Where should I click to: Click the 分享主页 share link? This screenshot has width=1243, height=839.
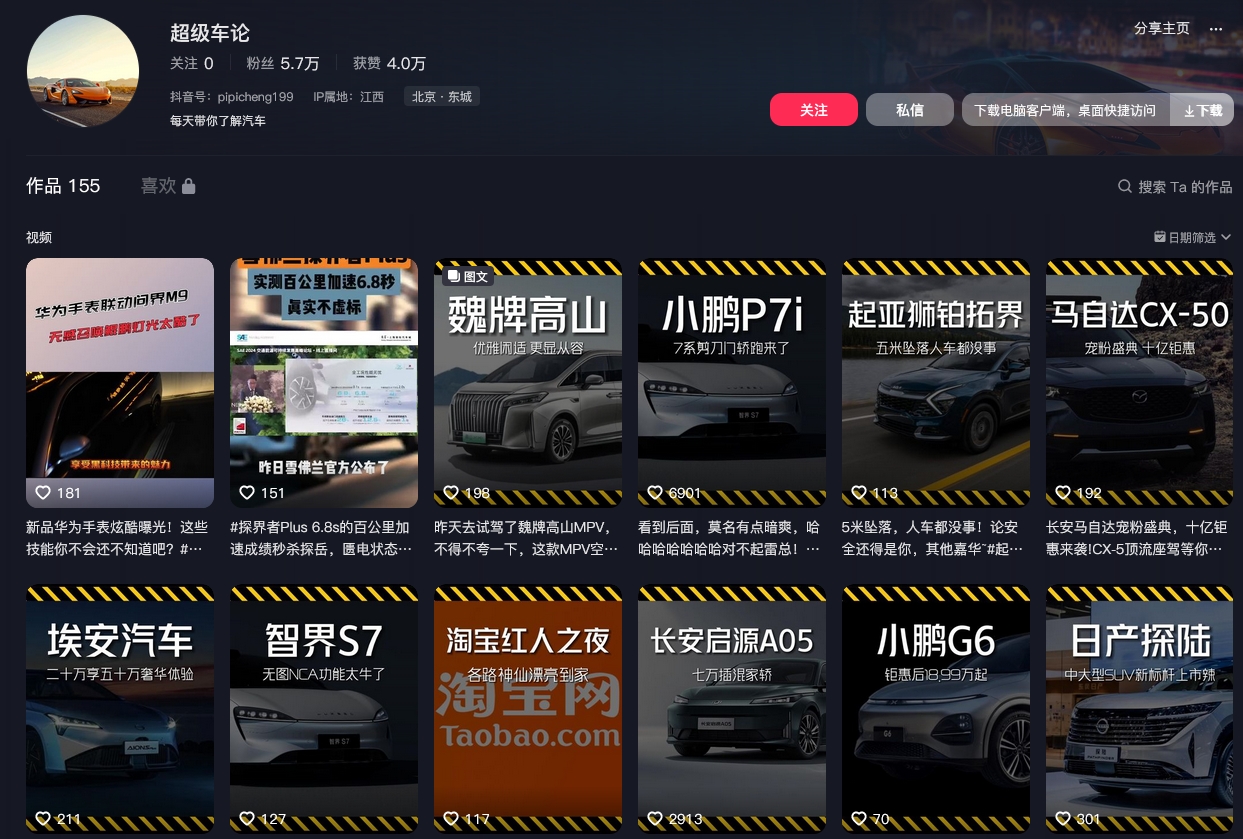1162,29
